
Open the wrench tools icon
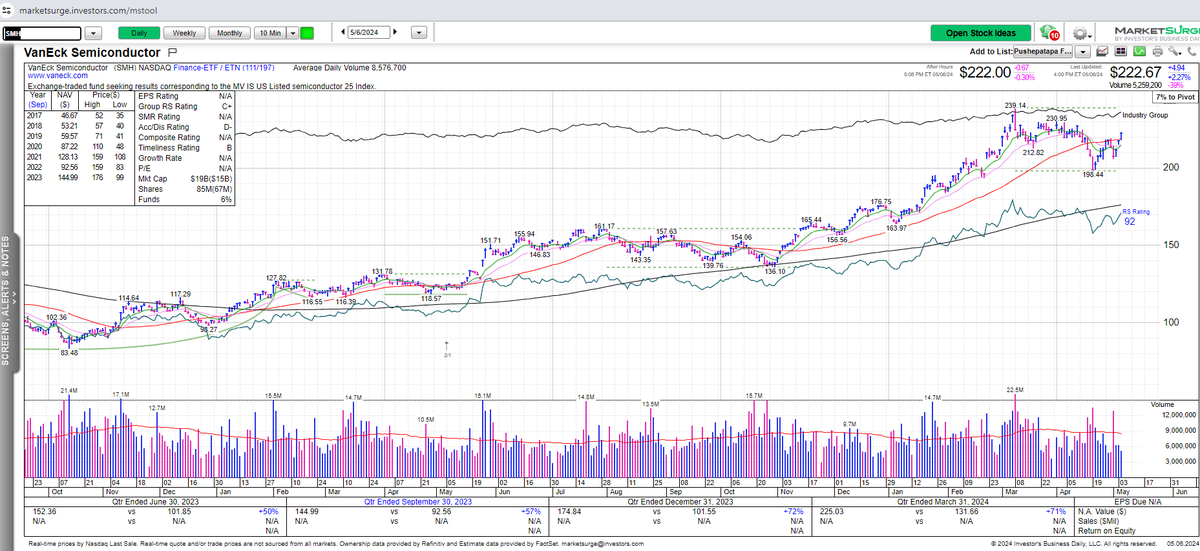point(1174,51)
